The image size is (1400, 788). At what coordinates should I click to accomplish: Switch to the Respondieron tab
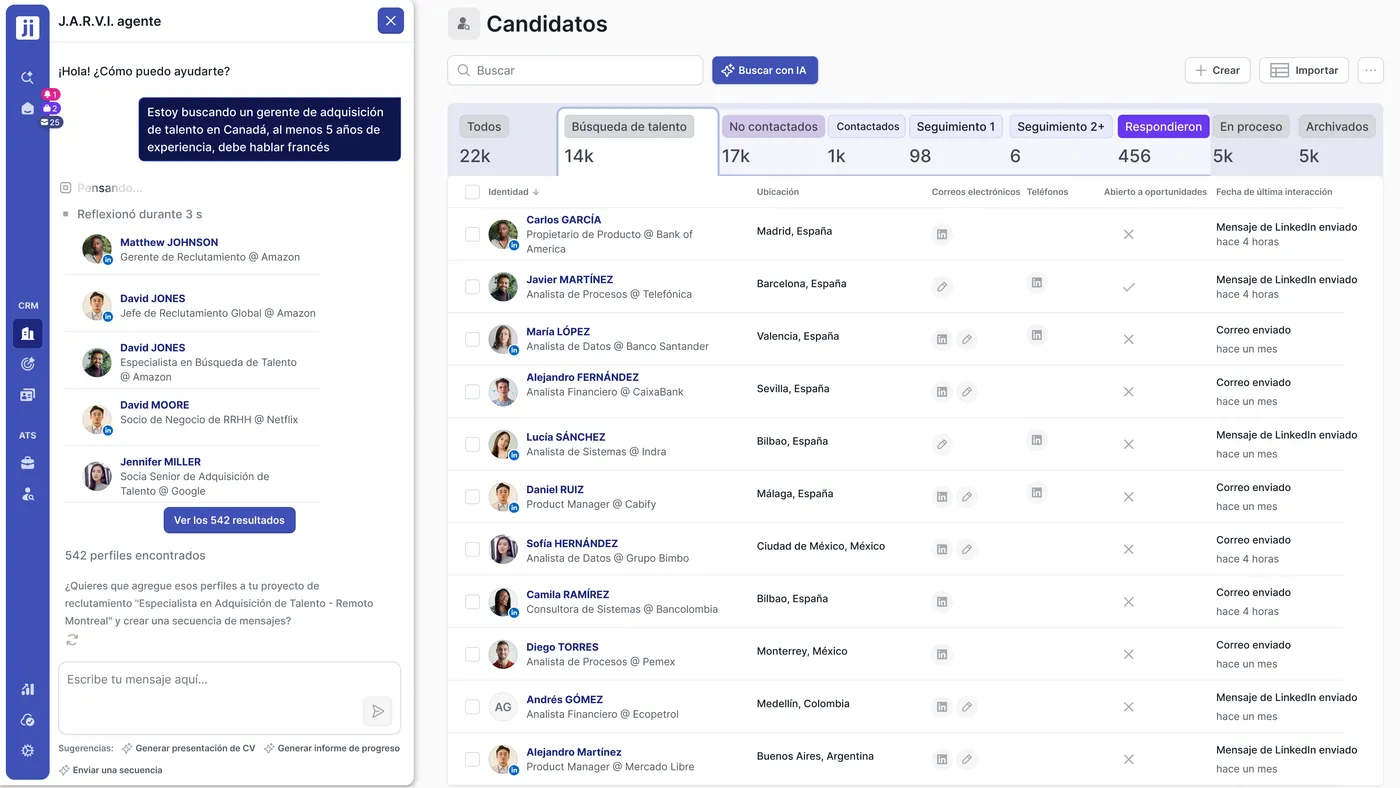1163,127
